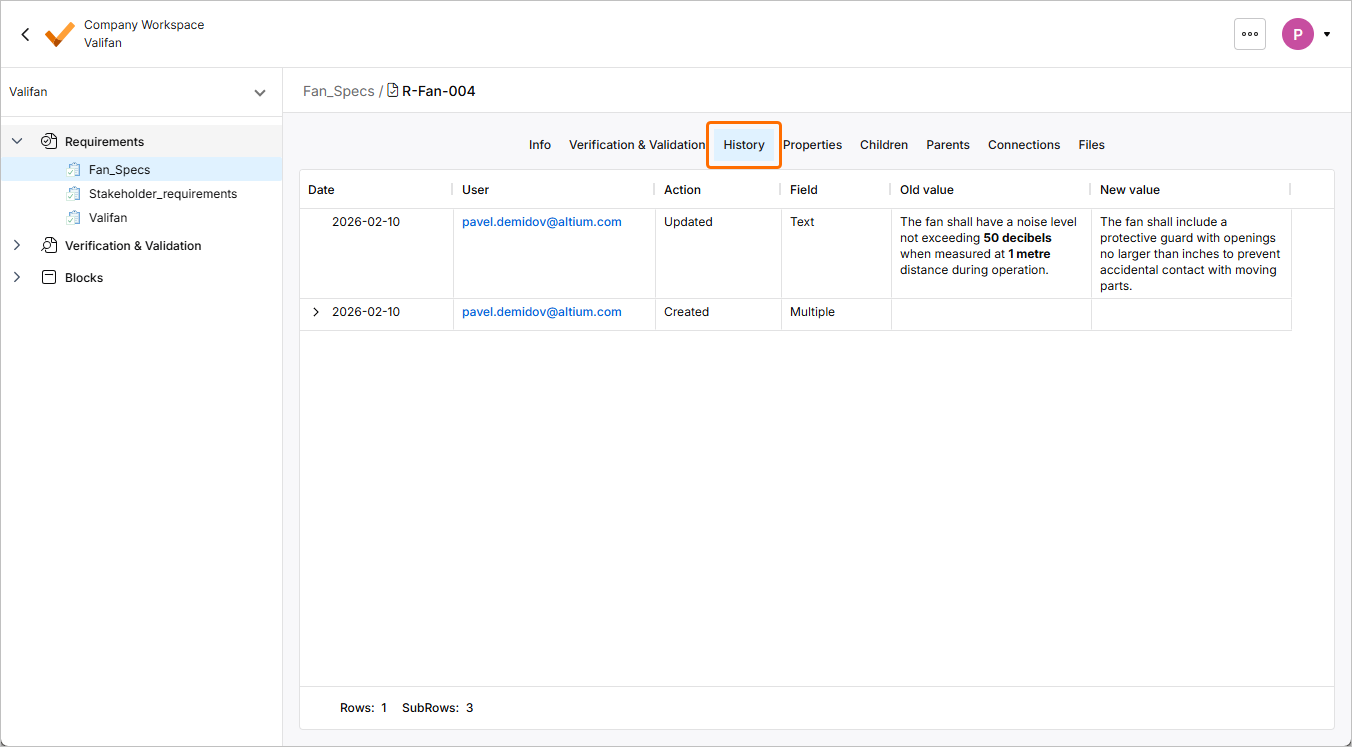Click the Blocks sidebar icon
Screen dimensions: 1352x747
[x=49, y=277]
